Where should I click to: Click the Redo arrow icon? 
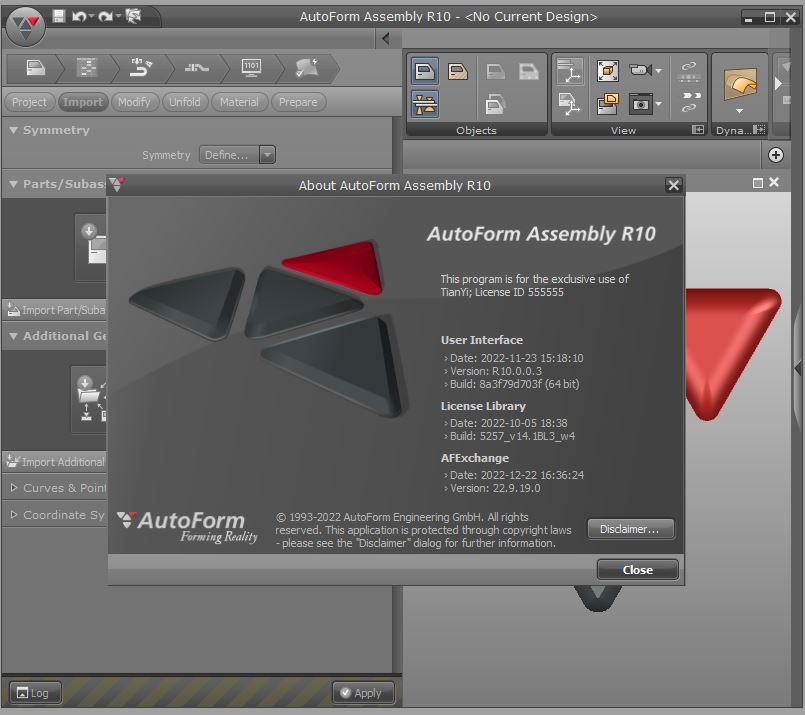click(105, 17)
